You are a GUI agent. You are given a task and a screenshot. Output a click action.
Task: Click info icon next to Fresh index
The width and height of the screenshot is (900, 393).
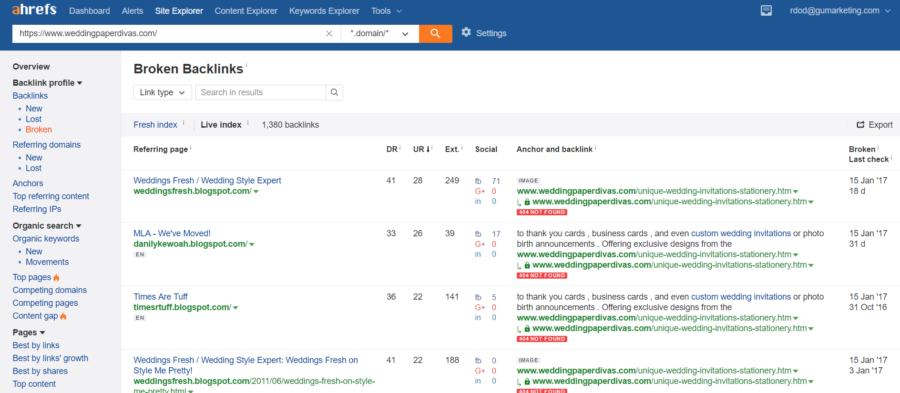tap(183, 122)
